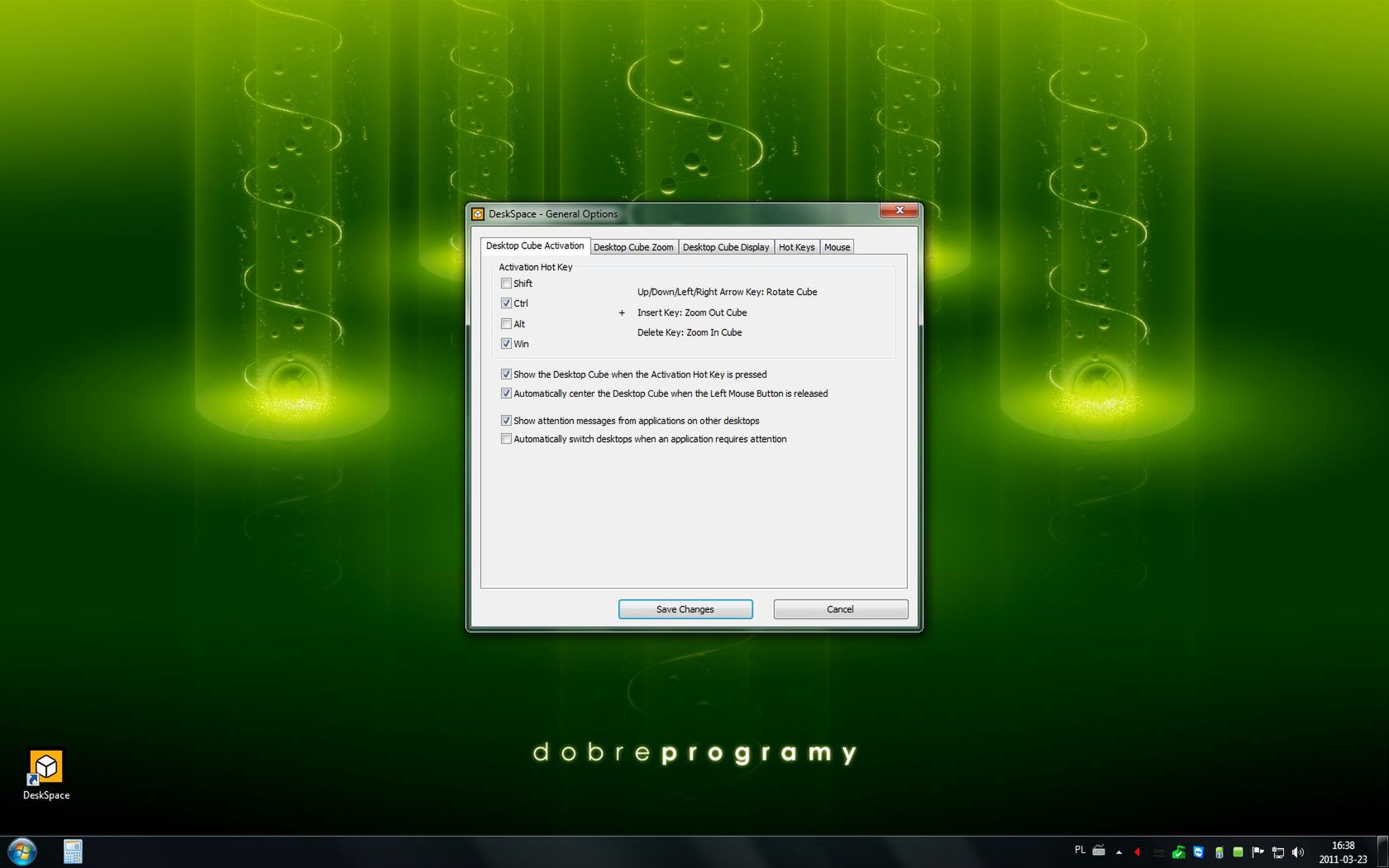Screen dimensions: 1389x868
Task: Click the DeskSpace icon in the dialog title bar
Action: [478, 214]
